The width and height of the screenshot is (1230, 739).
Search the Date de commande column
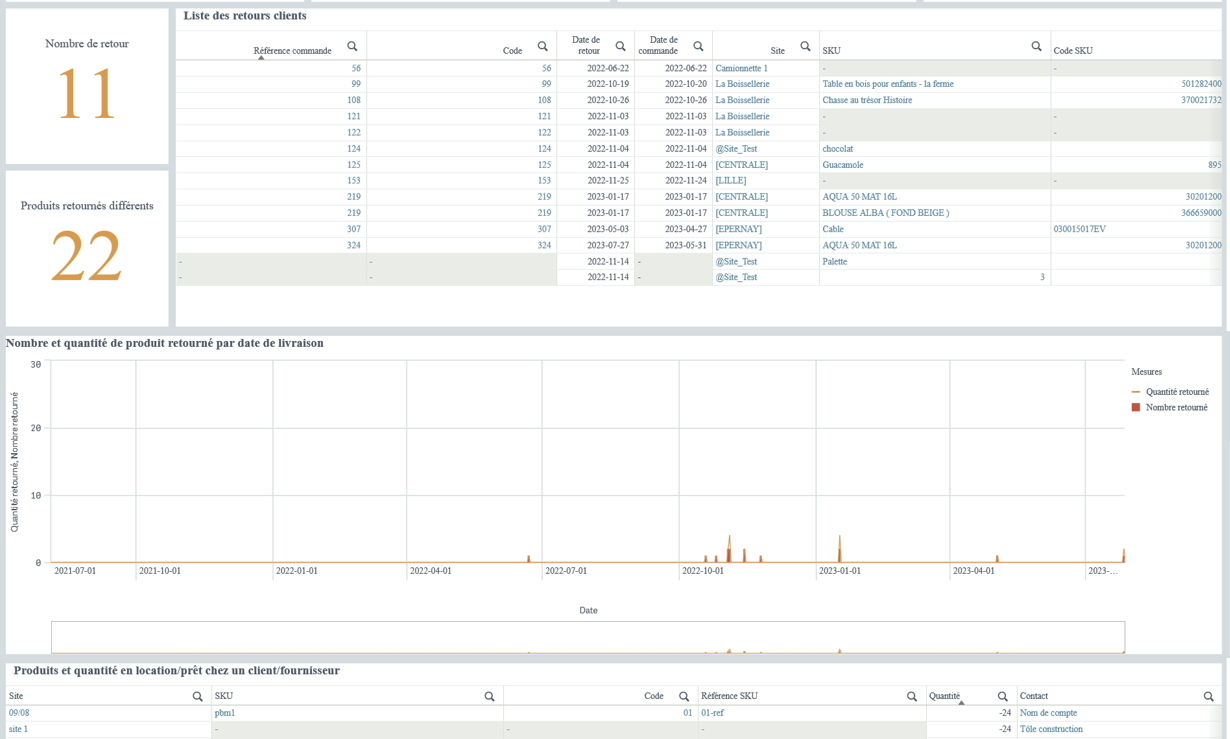tap(698, 46)
